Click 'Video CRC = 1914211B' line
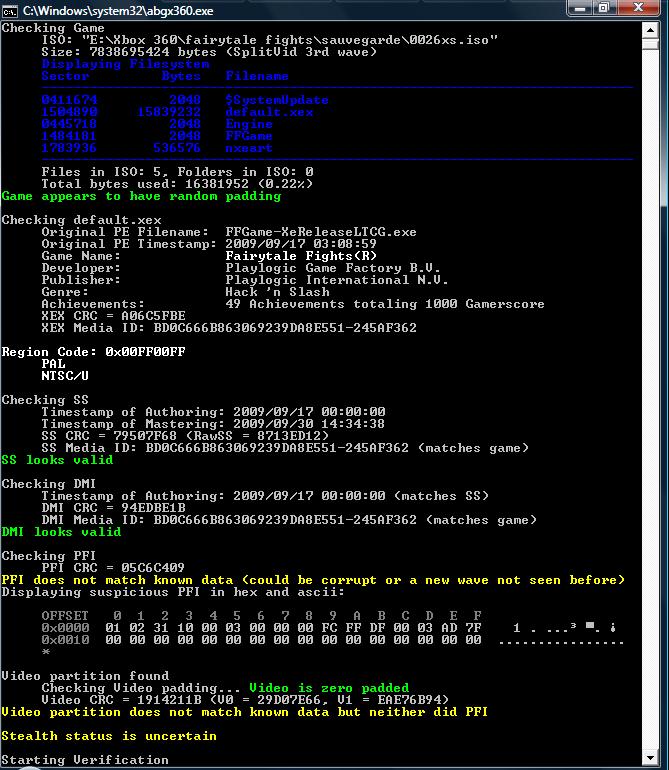 click(245, 700)
